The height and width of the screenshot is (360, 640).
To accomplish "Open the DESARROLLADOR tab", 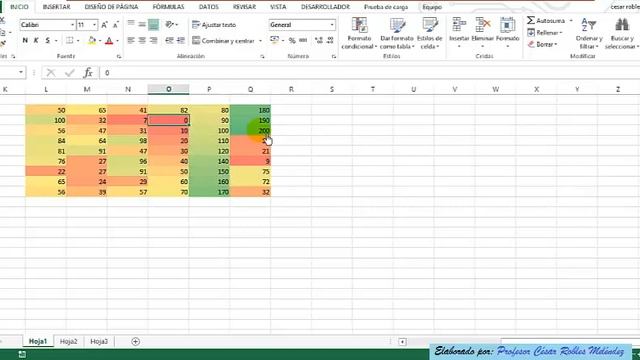I will [325, 7].
